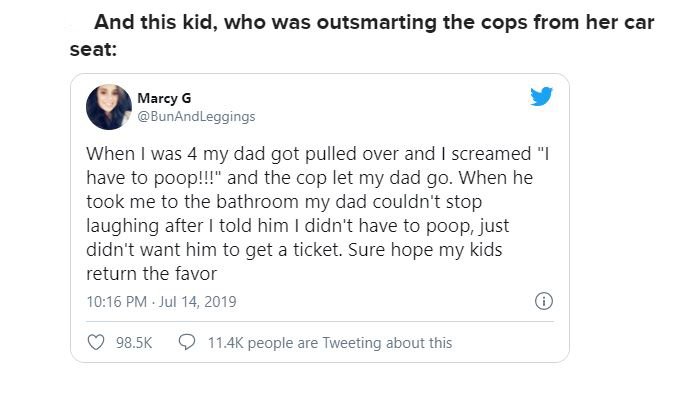This screenshot has height=394, width=695.
Task: Click the line "didn't want him to get a ticket"
Action: pos(214,250)
